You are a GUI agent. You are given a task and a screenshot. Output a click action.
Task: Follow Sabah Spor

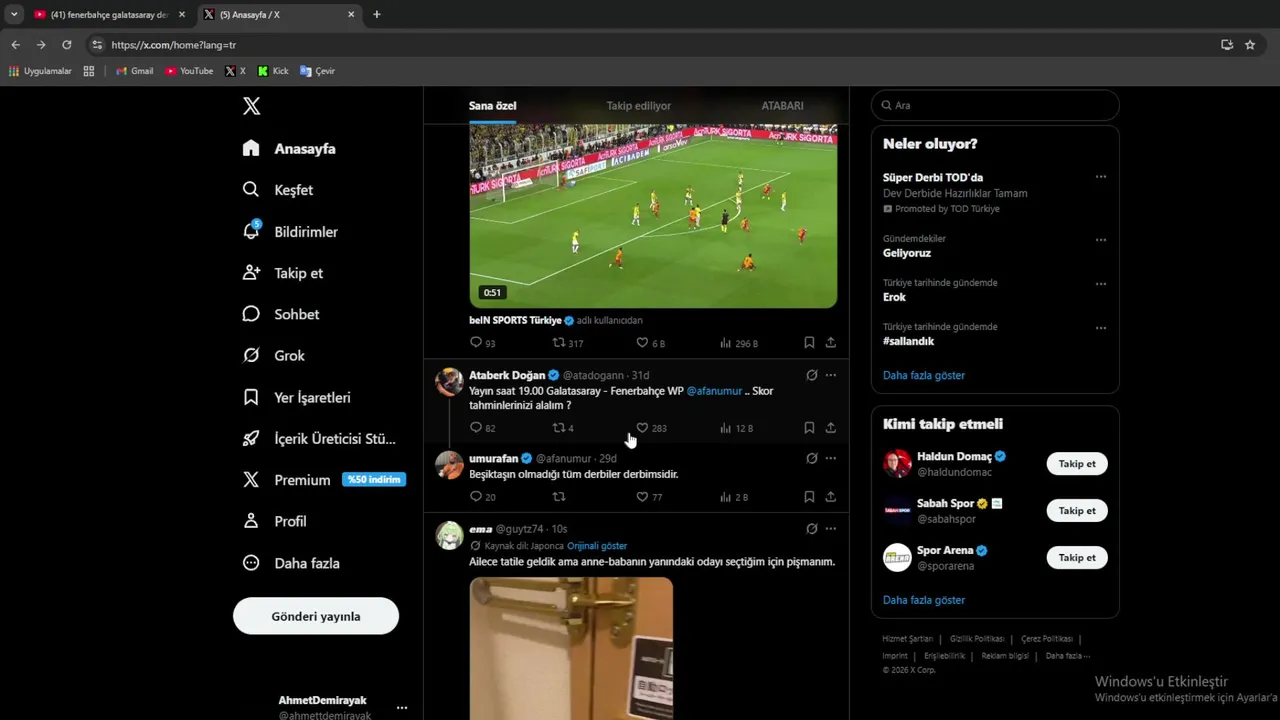coord(1077,511)
